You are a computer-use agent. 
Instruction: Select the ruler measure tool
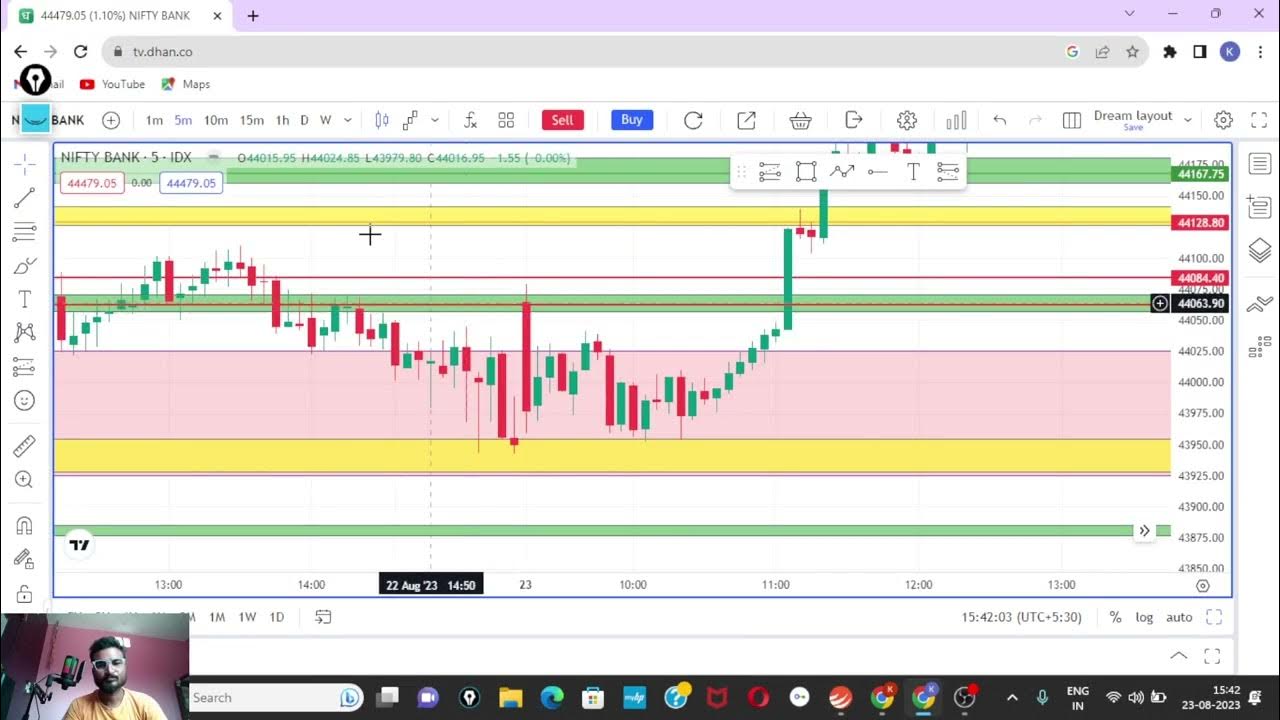point(25,446)
